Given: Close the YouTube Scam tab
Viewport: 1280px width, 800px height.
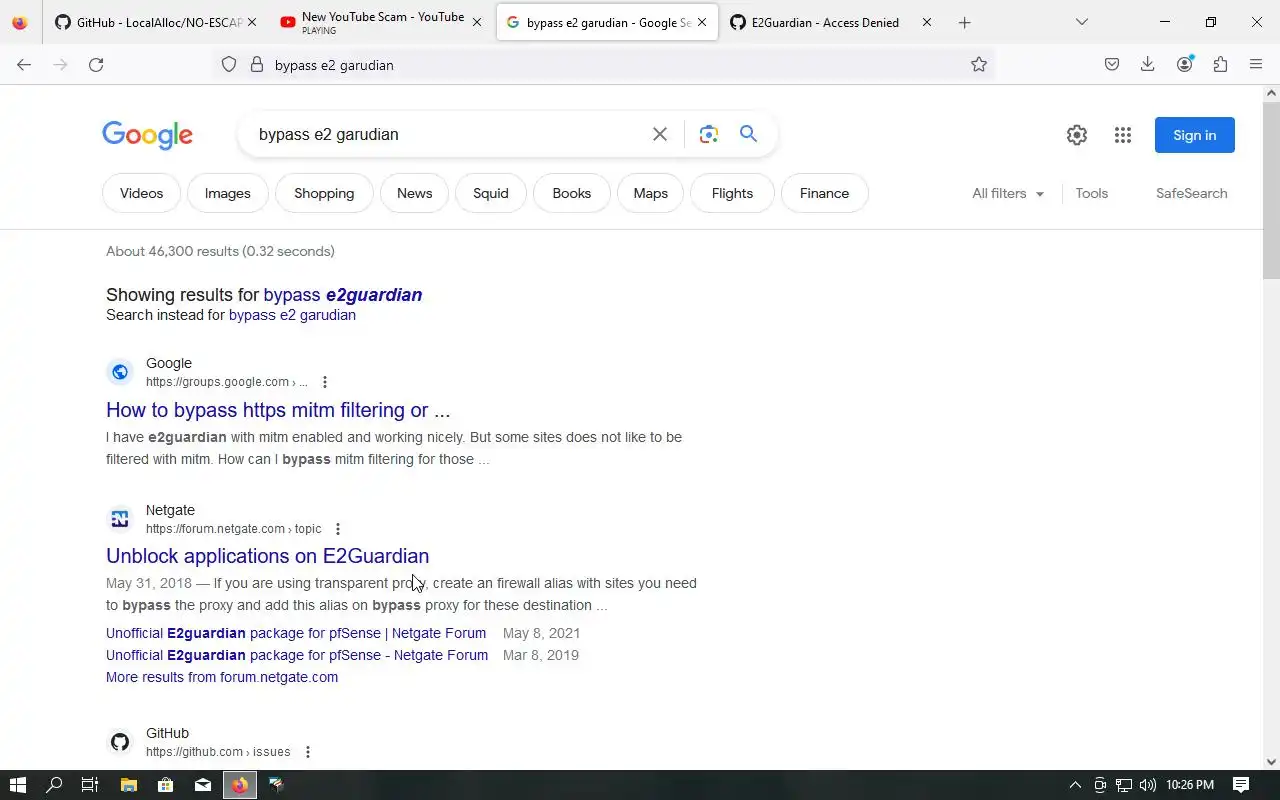Looking at the screenshot, I should point(477,22).
